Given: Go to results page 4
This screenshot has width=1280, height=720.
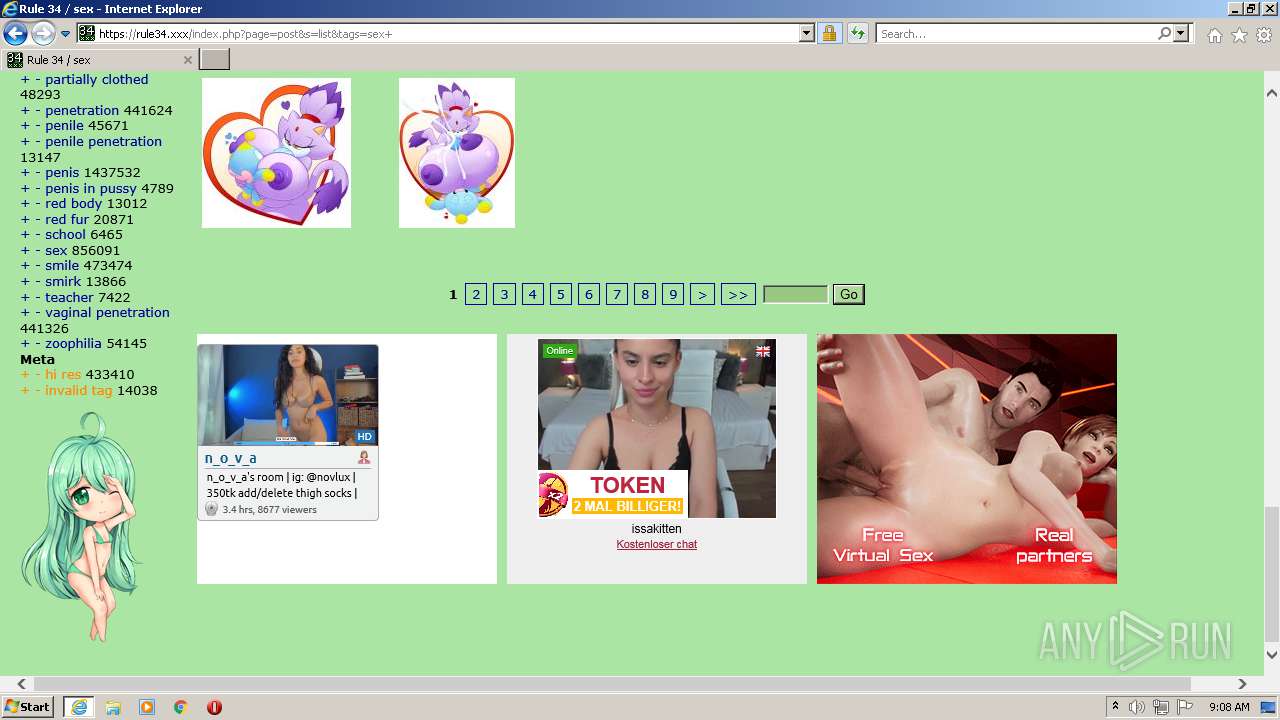Looking at the screenshot, I should pos(533,294).
